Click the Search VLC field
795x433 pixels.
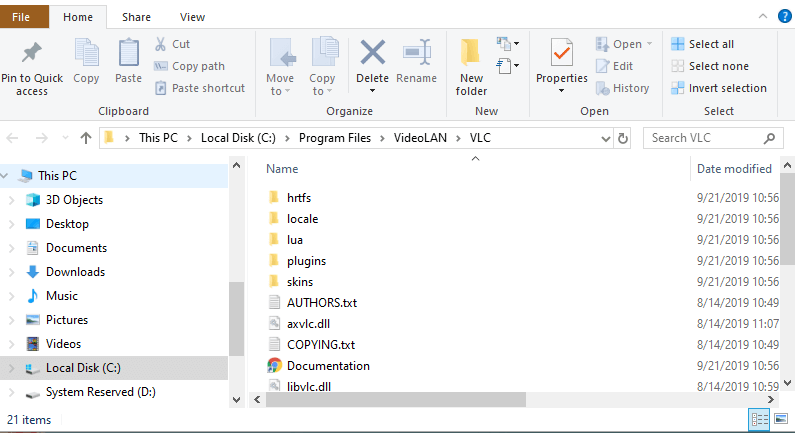[x=713, y=138]
